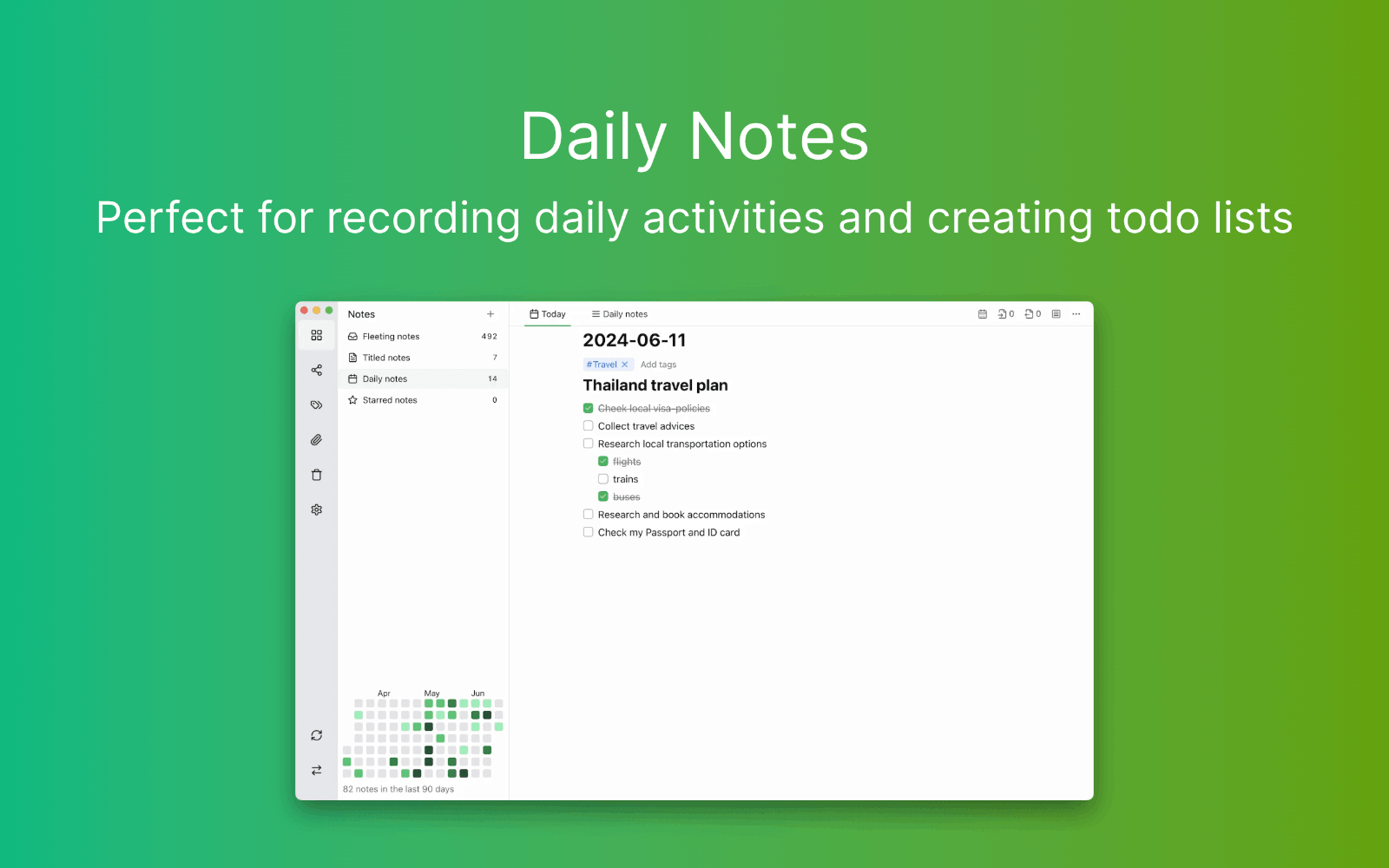This screenshot has height=868, width=1389.
Task: Open the tags icon in sidebar
Action: point(316,404)
